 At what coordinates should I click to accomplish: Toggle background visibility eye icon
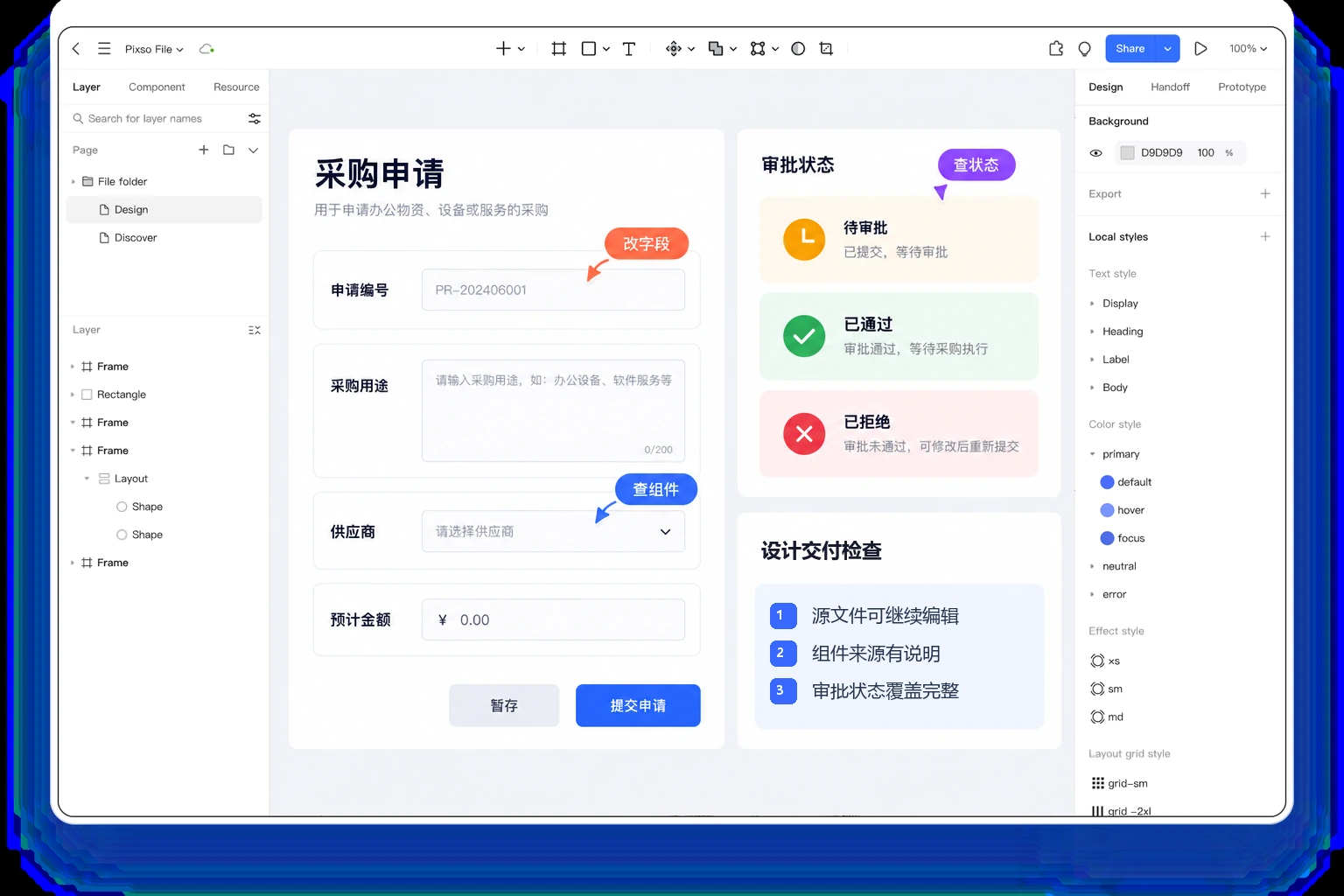pyautogui.click(x=1095, y=153)
